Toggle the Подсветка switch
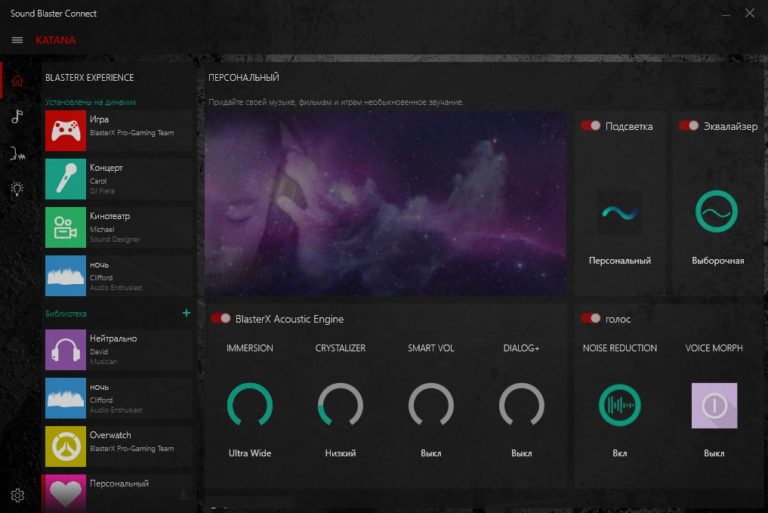This screenshot has width=768, height=513. pyautogui.click(x=591, y=126)
